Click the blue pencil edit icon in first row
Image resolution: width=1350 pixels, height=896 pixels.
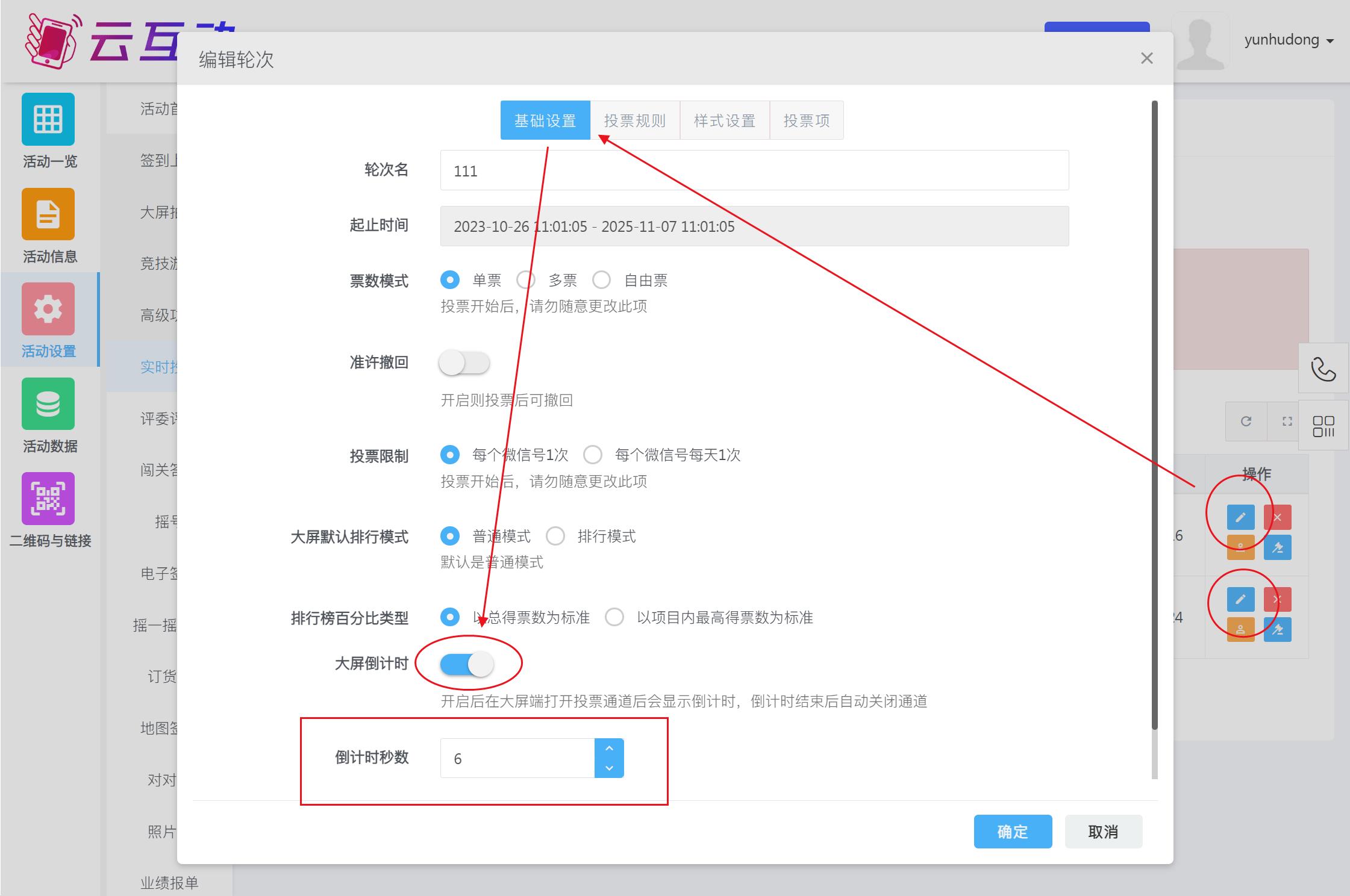point(1240,517)
